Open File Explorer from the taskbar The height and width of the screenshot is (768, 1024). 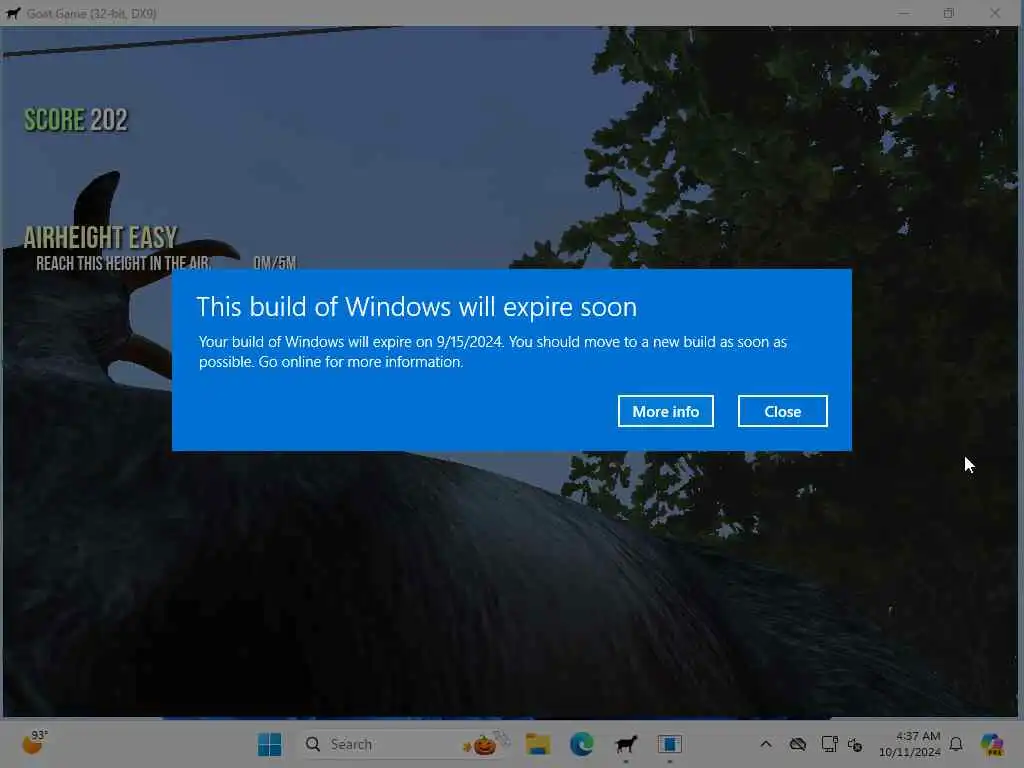point(538,744)
